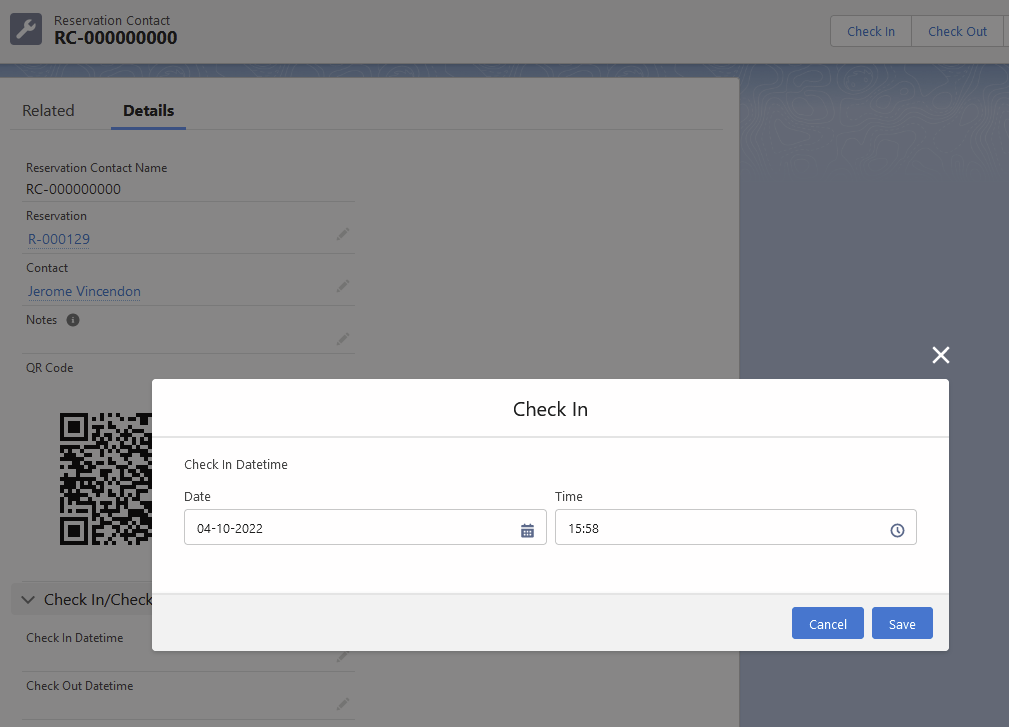This screenshot has height=727, width=1009.
Task: Collapse the Check In/Check Out section
Action: [28, 600]
